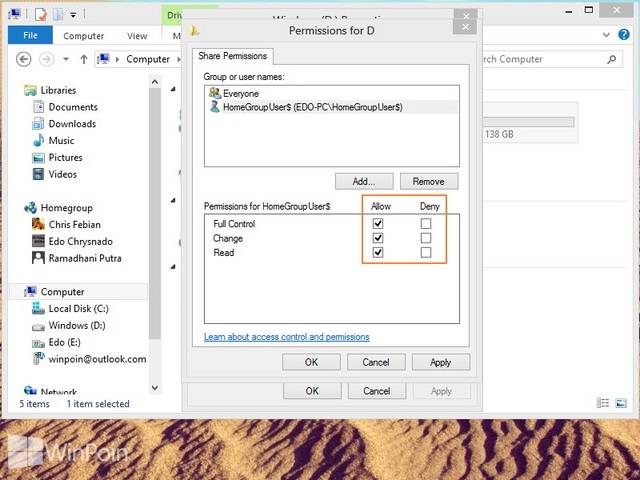Click Cancel in the Properties dialog behind
The image size is (640, 480).
pos(377,391)
